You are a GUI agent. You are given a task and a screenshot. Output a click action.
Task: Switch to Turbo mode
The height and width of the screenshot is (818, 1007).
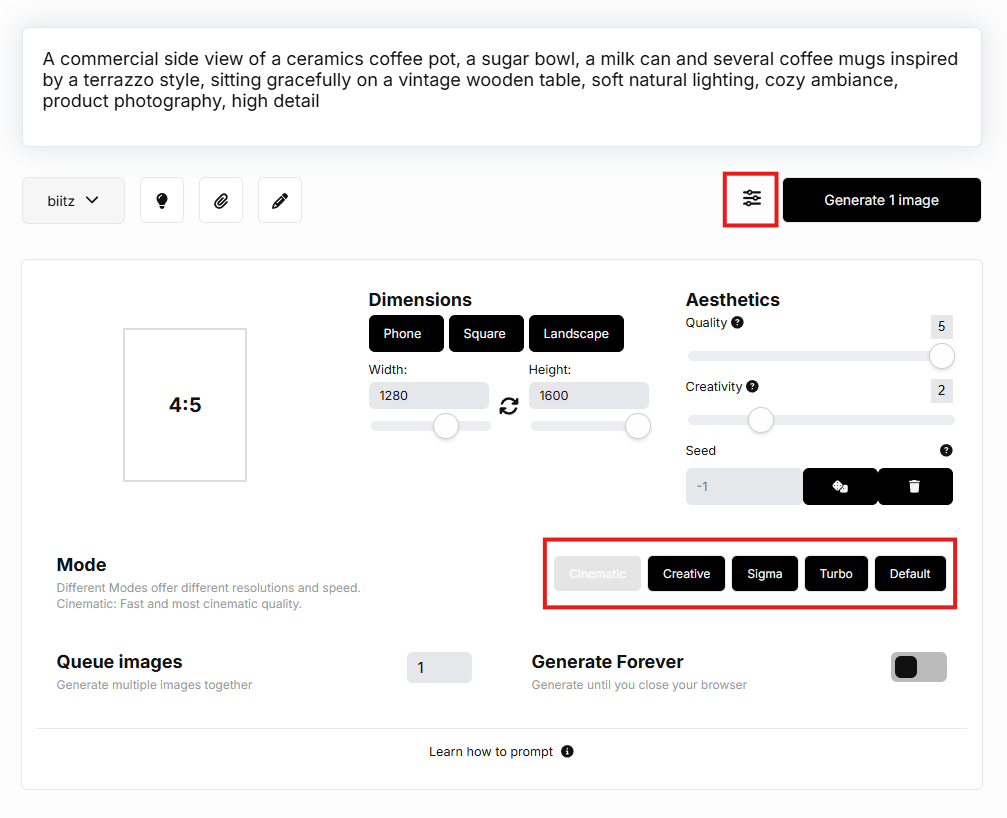coord(836,574)
